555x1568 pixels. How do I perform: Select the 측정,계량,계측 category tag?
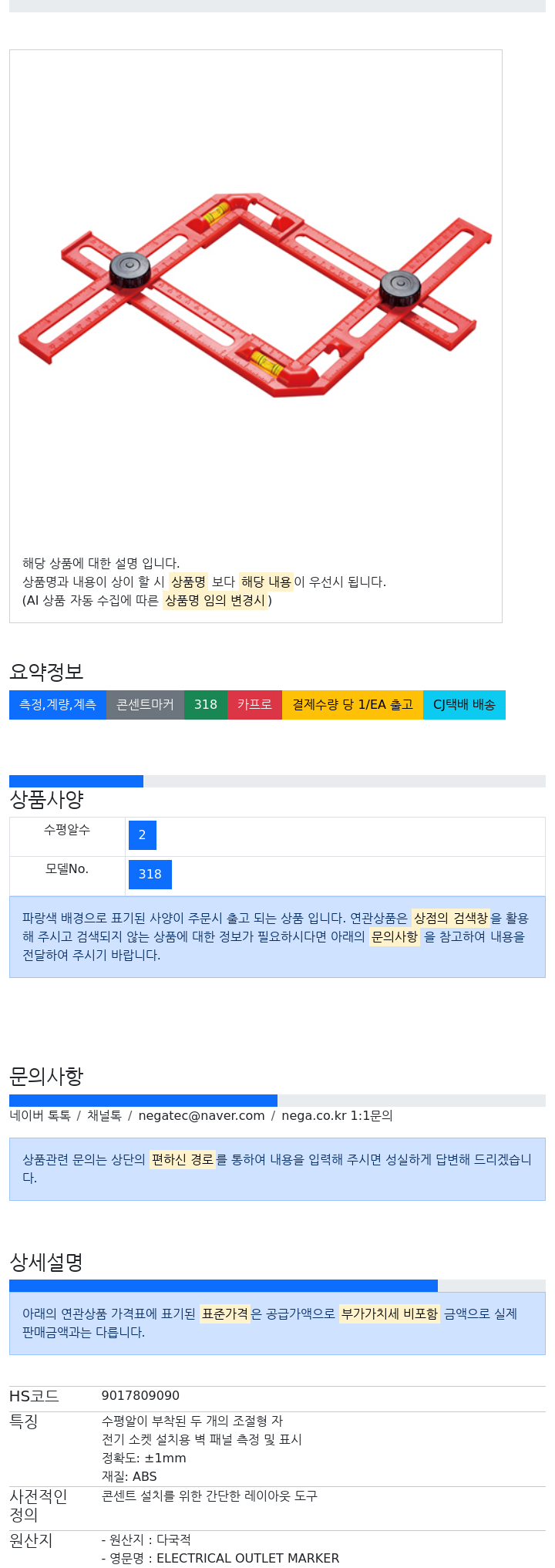point(58,705)
